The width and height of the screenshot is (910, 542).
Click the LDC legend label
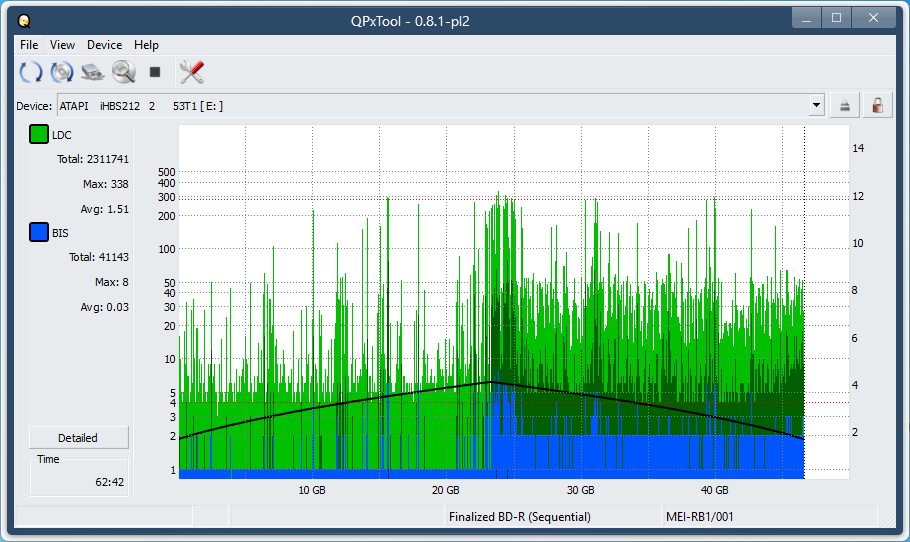coord(62,135)
